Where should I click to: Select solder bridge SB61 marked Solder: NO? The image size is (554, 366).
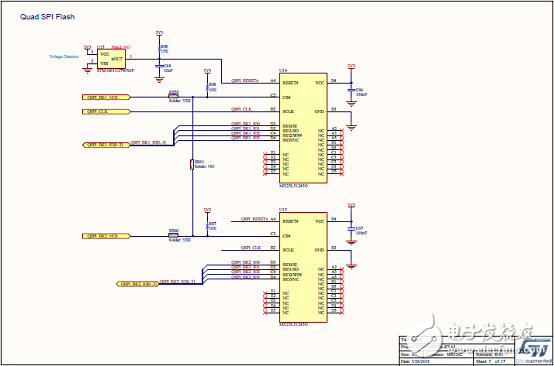coord(192,164)
